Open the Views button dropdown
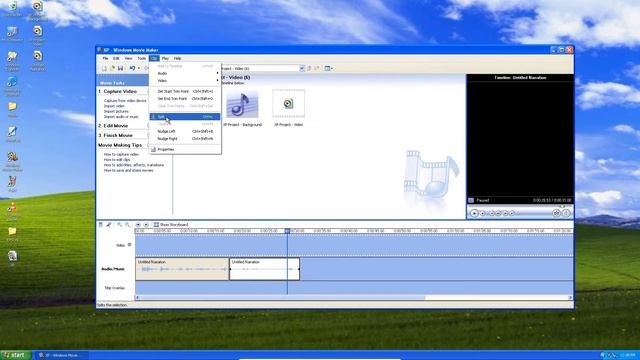The image size is (640, 360). point(329,69)
